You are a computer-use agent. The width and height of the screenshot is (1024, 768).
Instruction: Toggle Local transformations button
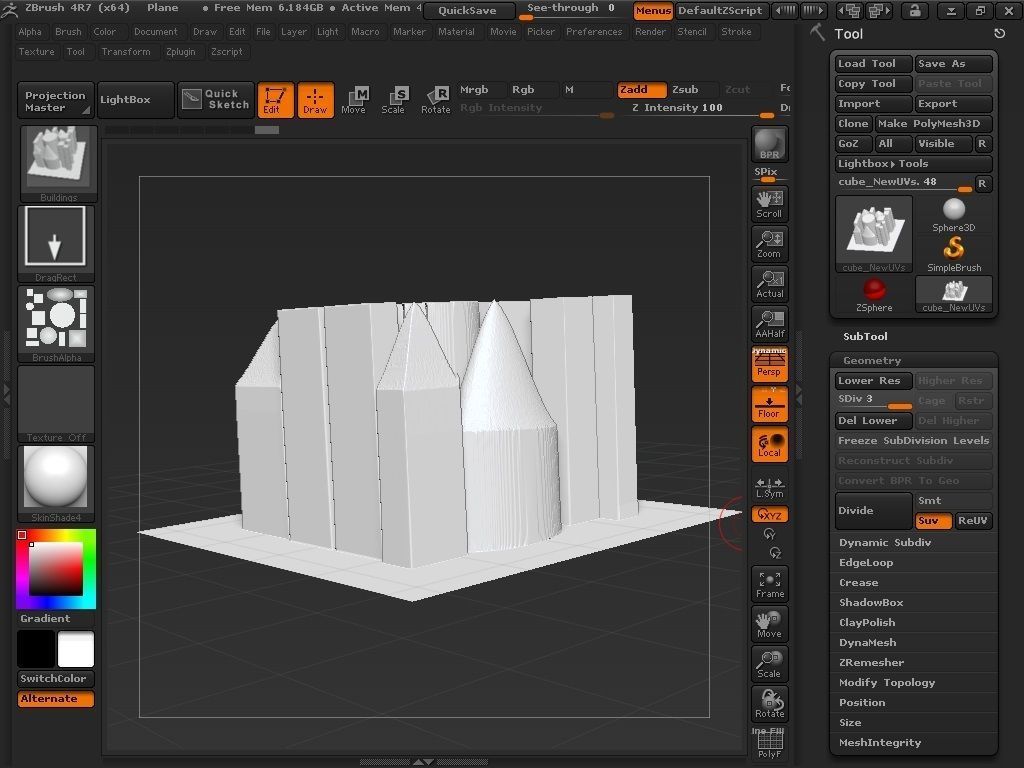(769, 444)
